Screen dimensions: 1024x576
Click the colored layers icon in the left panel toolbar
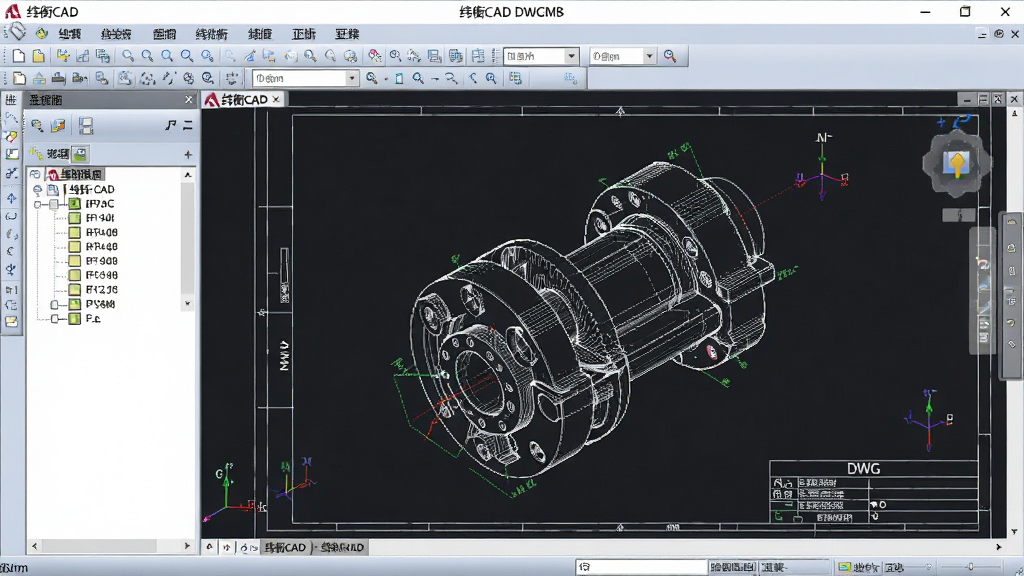58,125
